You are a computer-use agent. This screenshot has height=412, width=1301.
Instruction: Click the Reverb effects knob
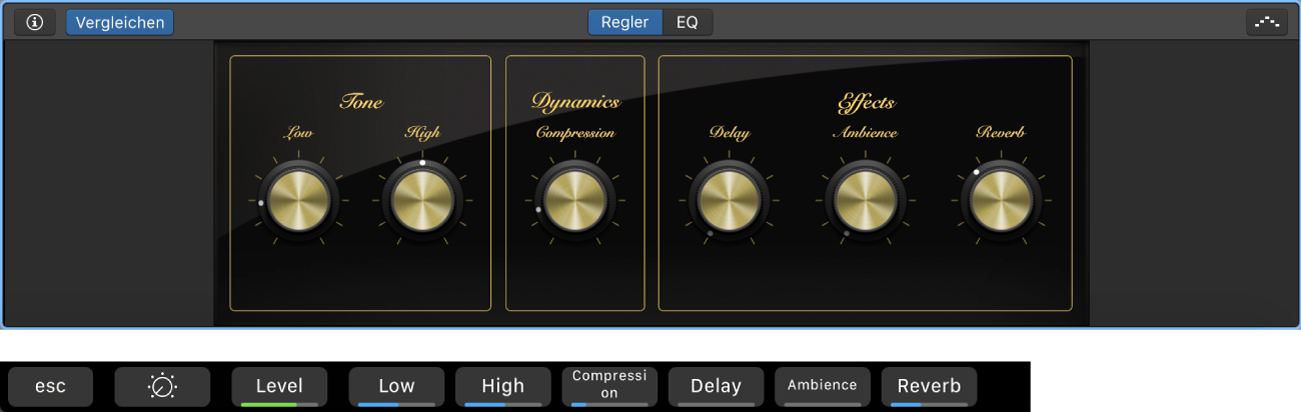tap(1002, 201)
